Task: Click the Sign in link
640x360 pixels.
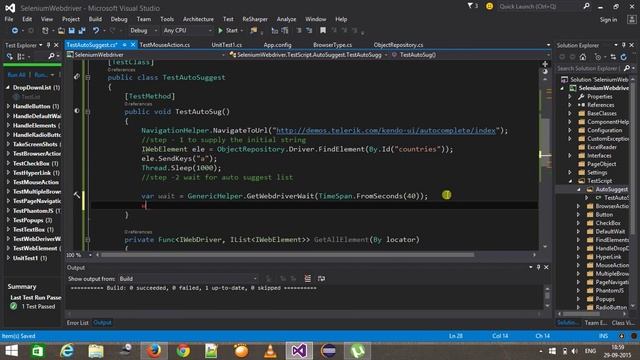Action: [x=608, y=20]
